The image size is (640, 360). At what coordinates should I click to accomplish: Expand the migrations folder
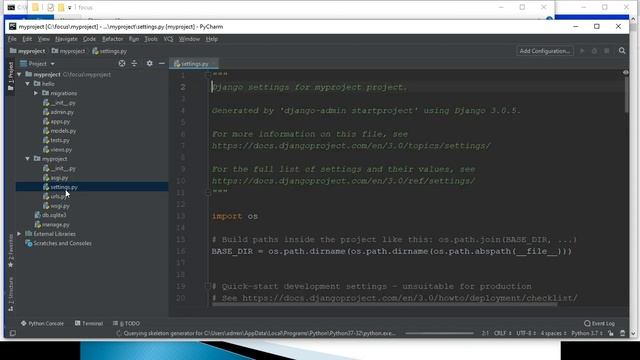point(36,93)
